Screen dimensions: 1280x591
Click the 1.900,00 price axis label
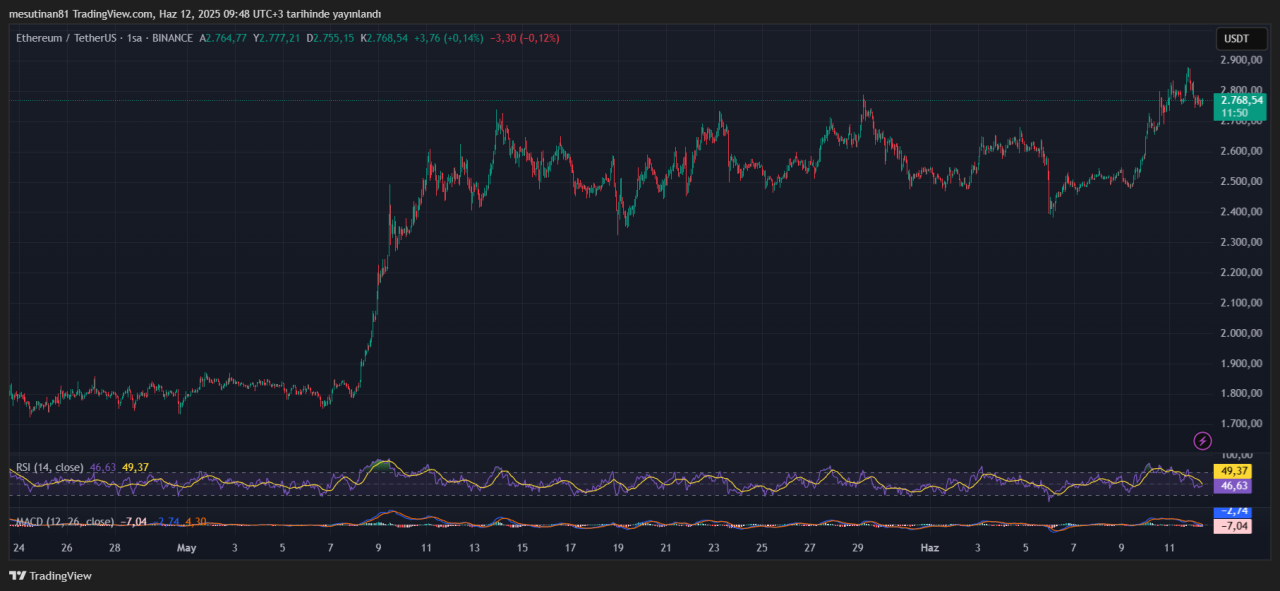pyautogui.click(x=1242, y=363)
